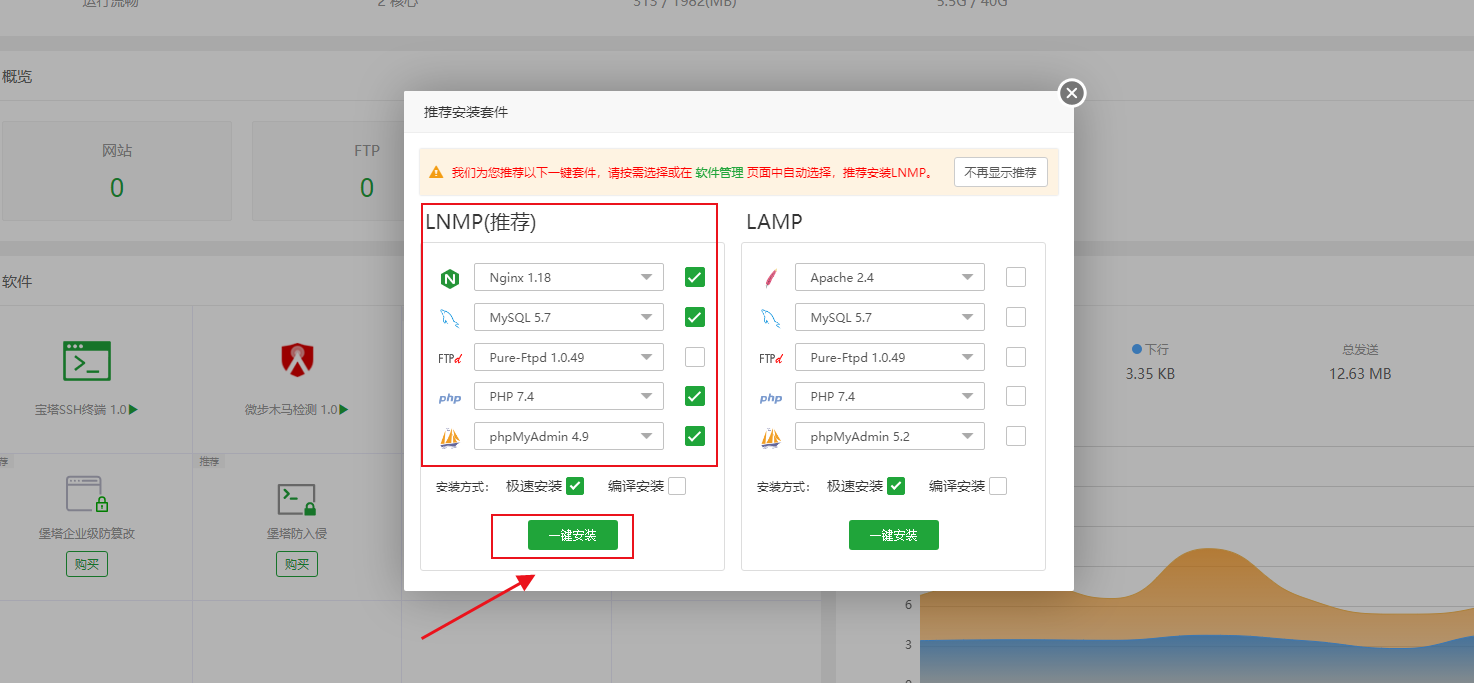Click 购买 under 堡塔企业级防篡改
Screen dimensions: 1474x683
pos(87,564)
